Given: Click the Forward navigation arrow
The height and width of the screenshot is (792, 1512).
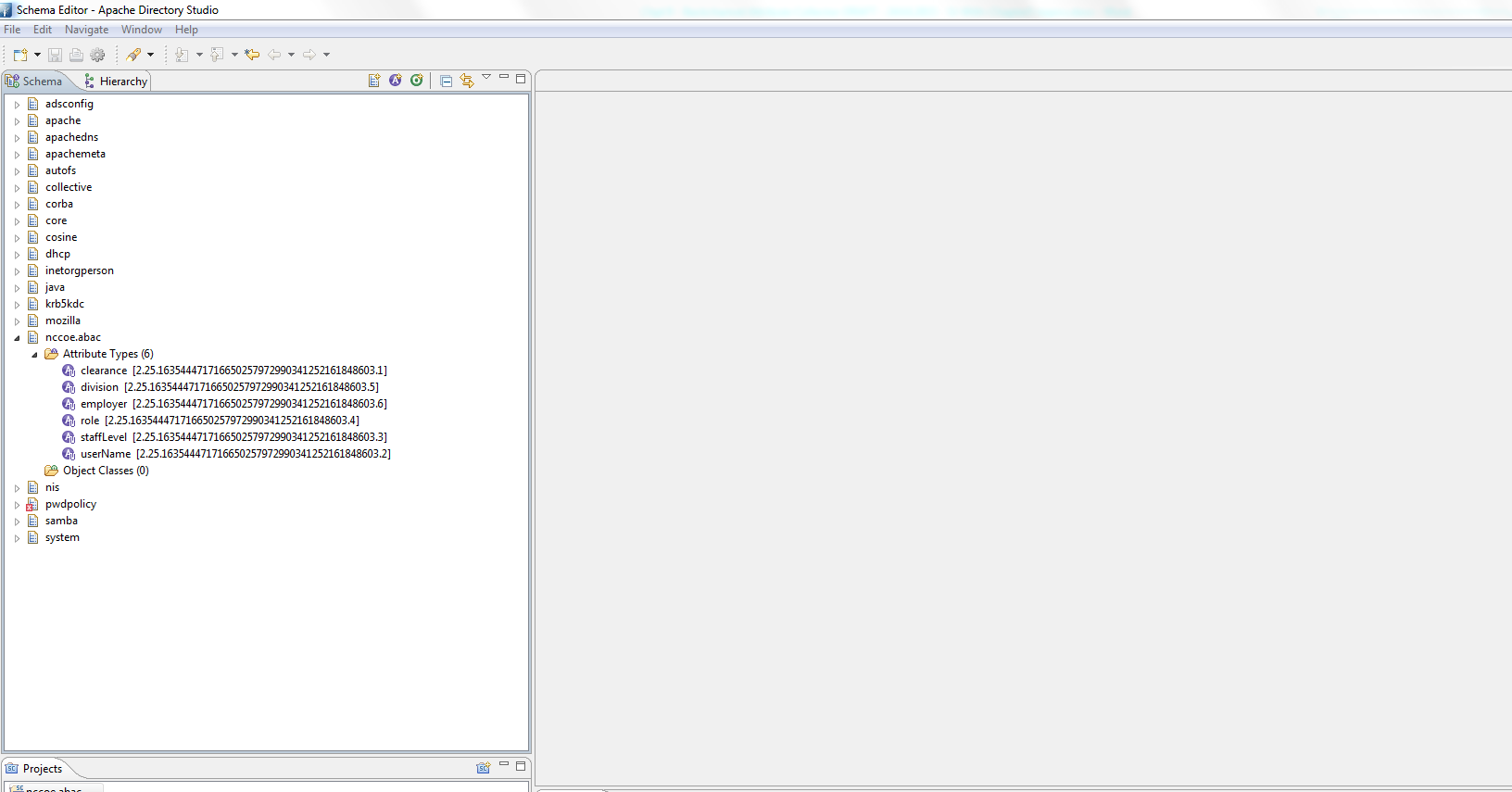Looking at the screenshot, I should click(x=309, y=55).
